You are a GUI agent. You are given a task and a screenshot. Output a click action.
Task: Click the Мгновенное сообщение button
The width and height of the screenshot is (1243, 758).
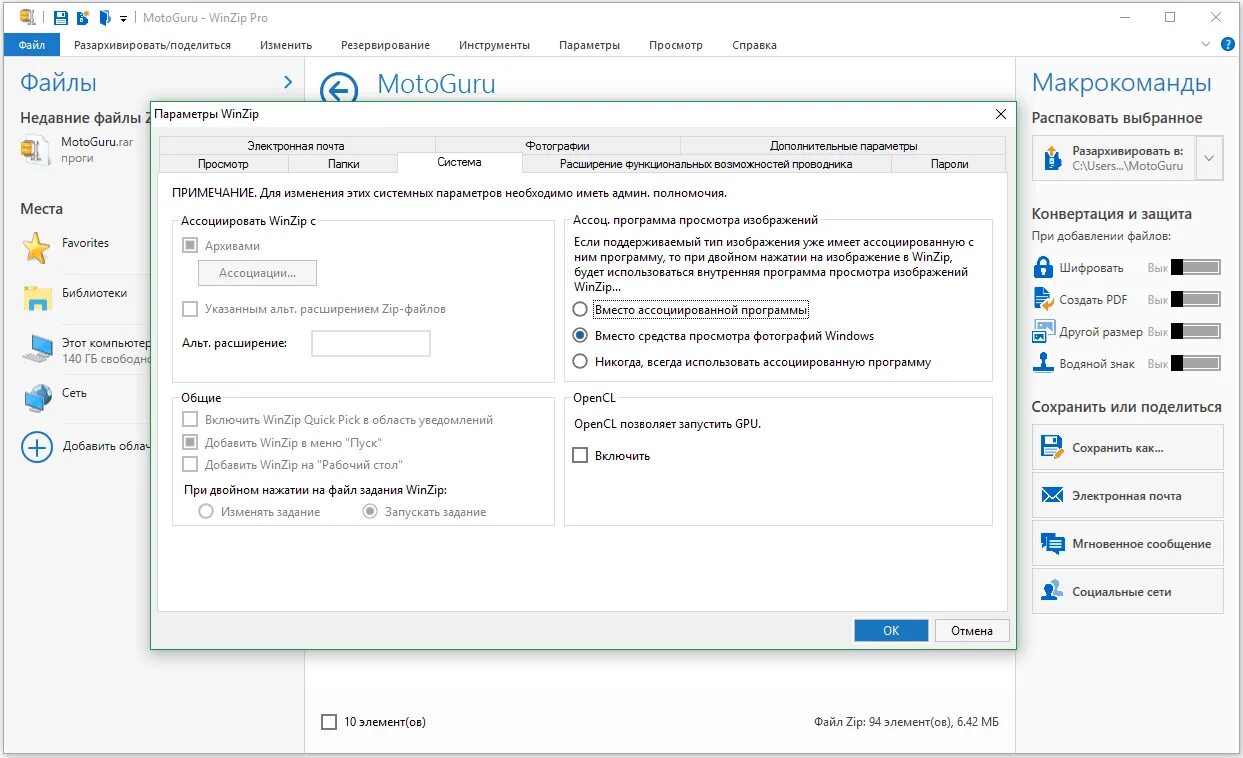click(x=1127, y=543)
